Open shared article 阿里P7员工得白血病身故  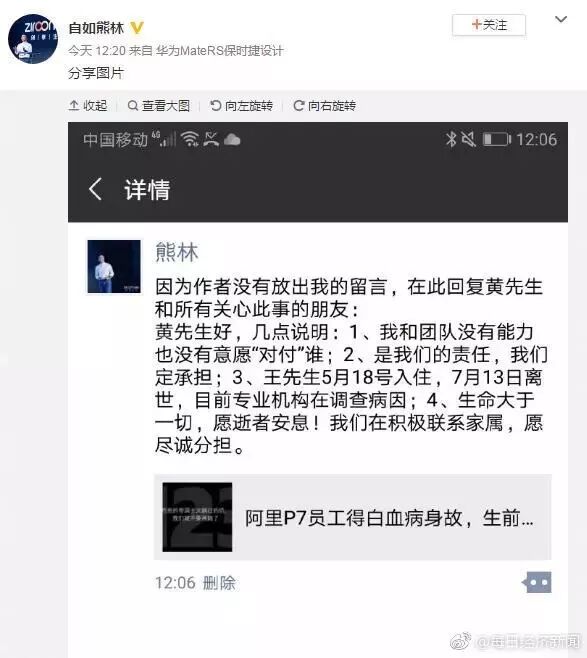point(352,517)
